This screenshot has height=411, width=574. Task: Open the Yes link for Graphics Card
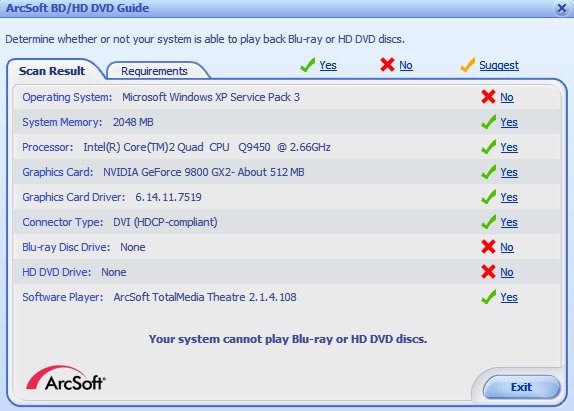pos(509,172)
